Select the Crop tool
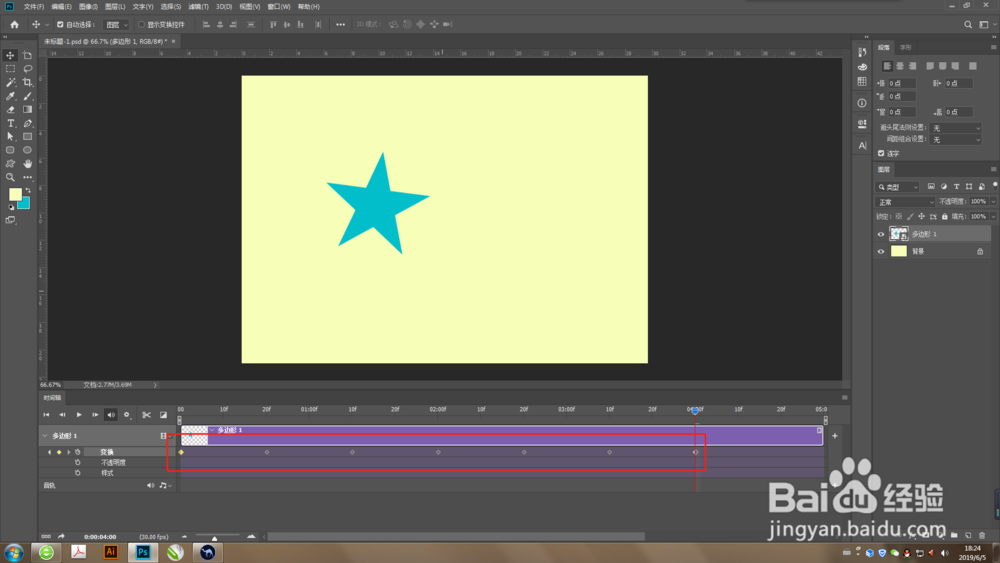This screenshot has width=1000, height=563. pyautogui.click(x=27, y=82)
